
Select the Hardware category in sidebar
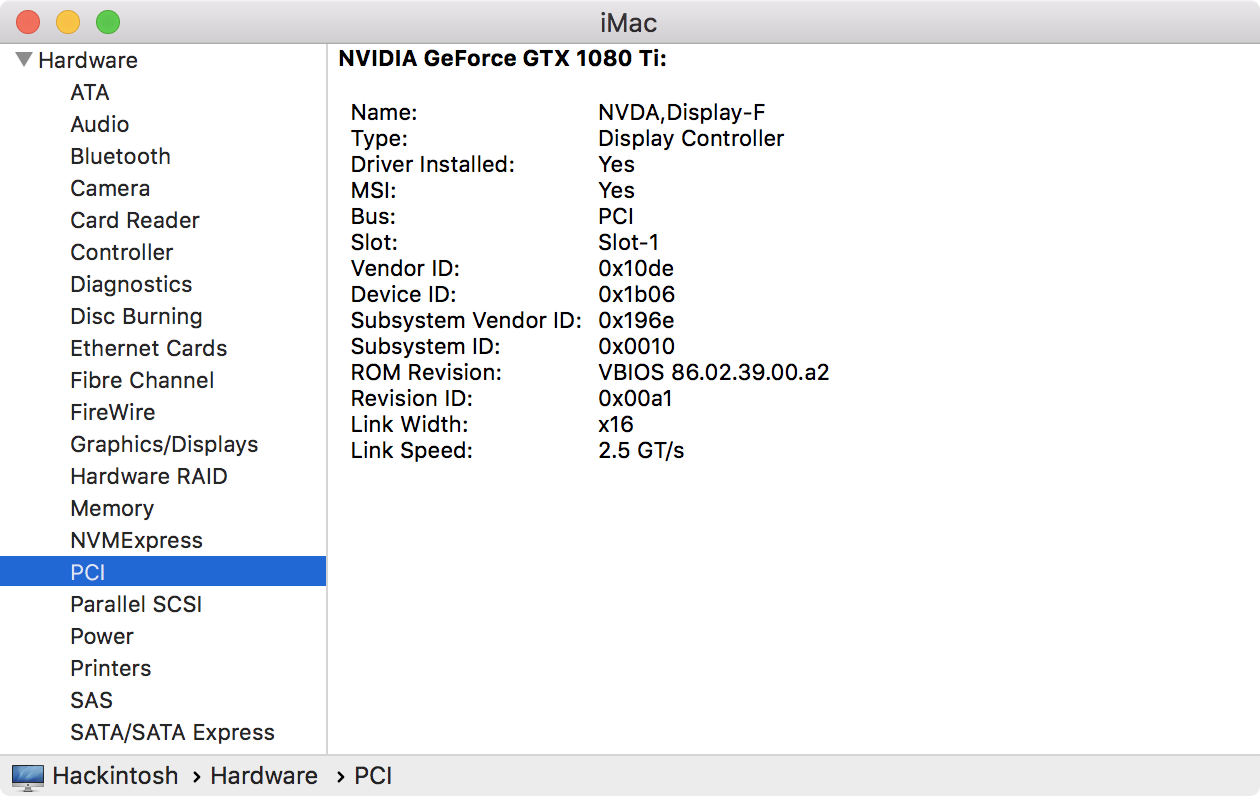point(88,60)
